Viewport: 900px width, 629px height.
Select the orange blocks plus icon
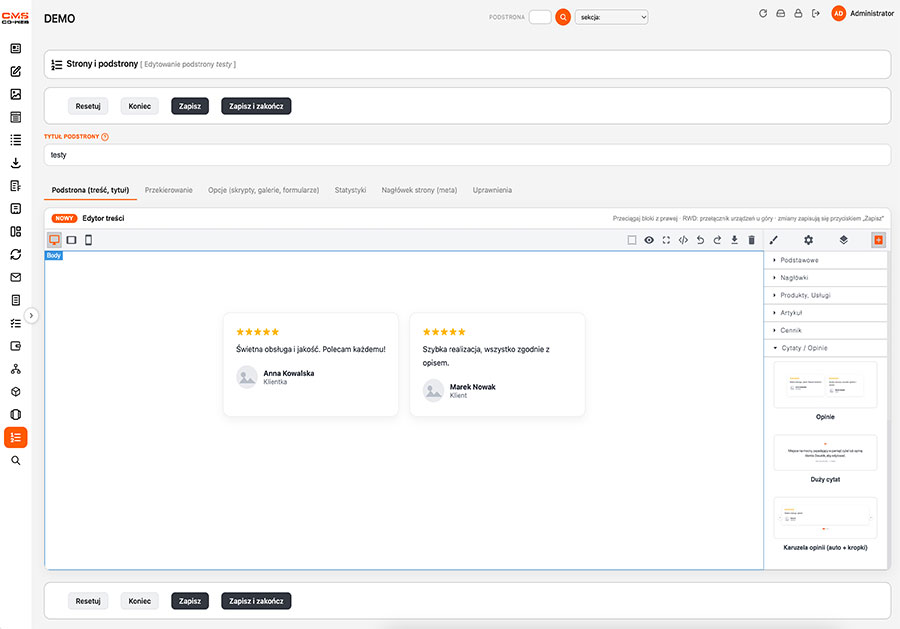[878, 240]
